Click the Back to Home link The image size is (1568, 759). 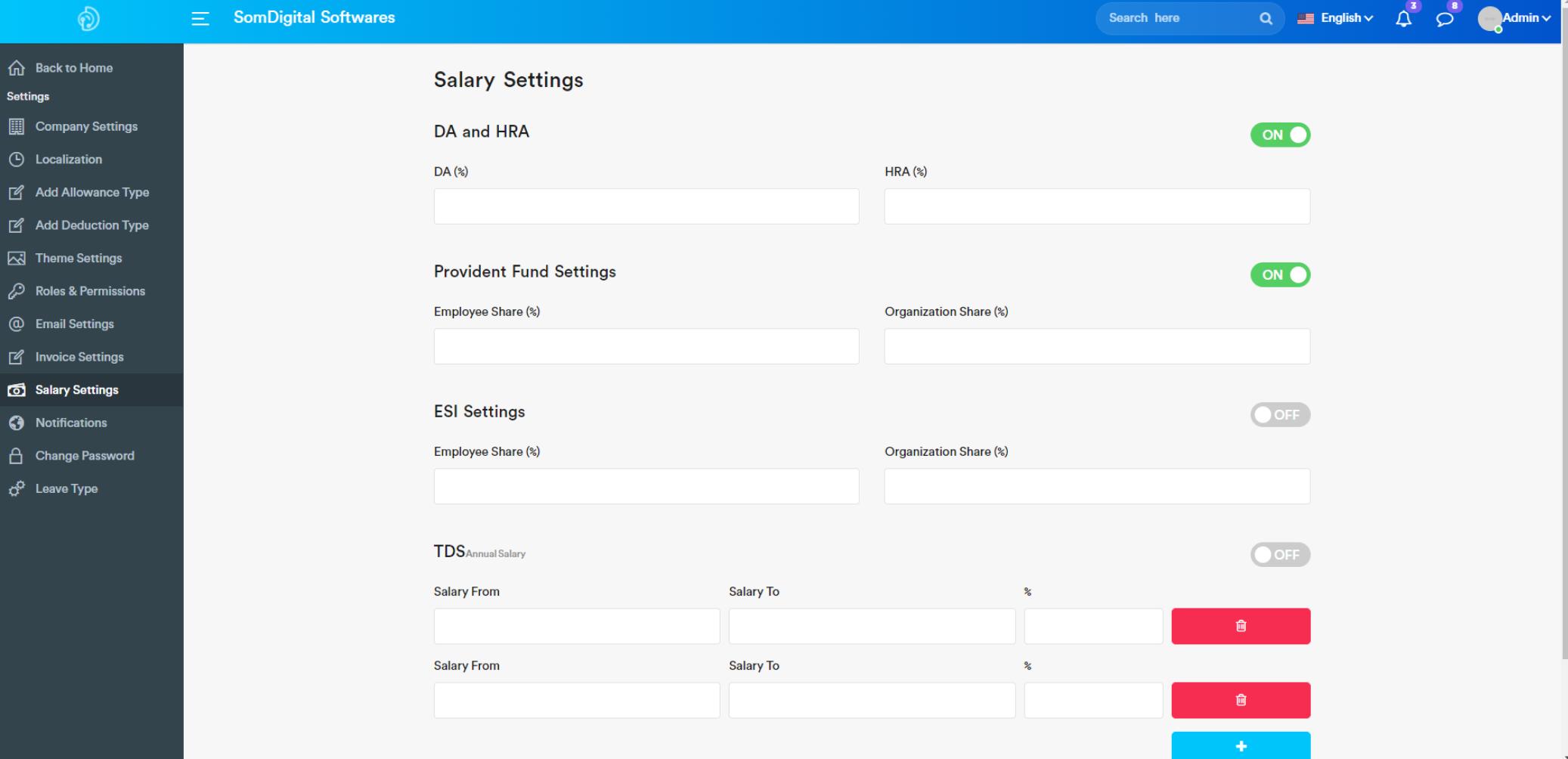[x=73, y=68]
